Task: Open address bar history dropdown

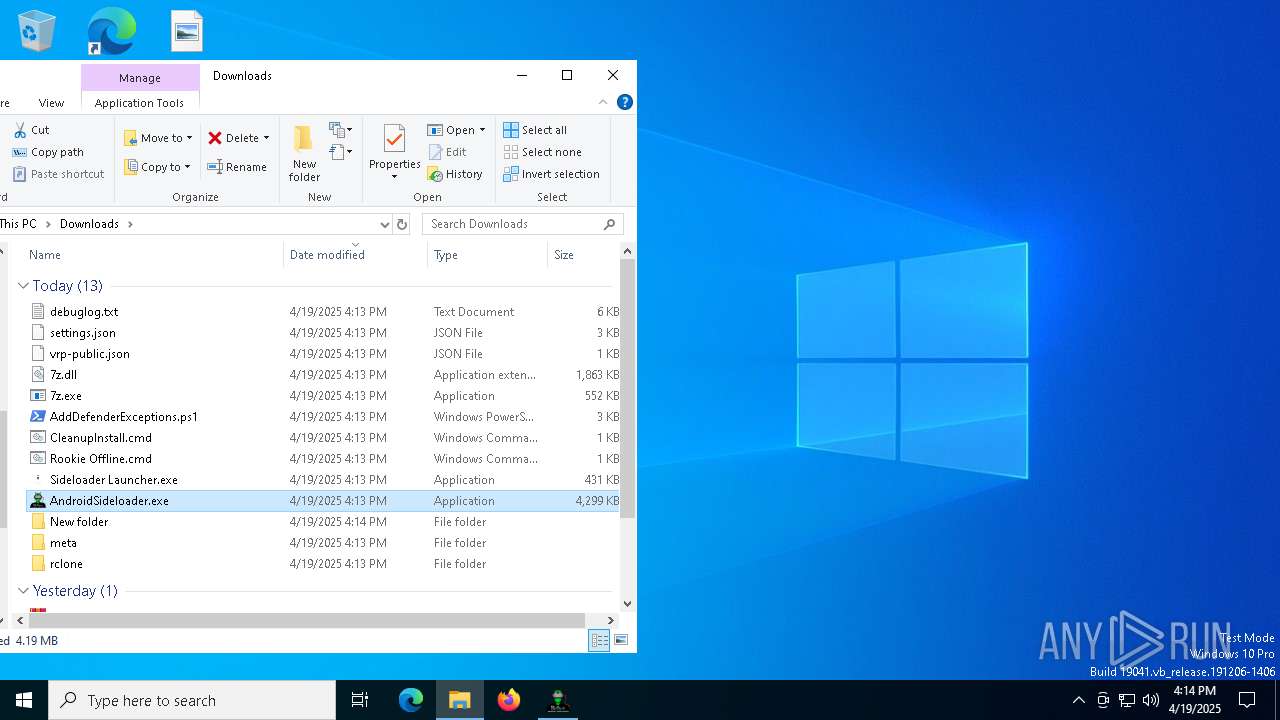Action: [384, 224]
